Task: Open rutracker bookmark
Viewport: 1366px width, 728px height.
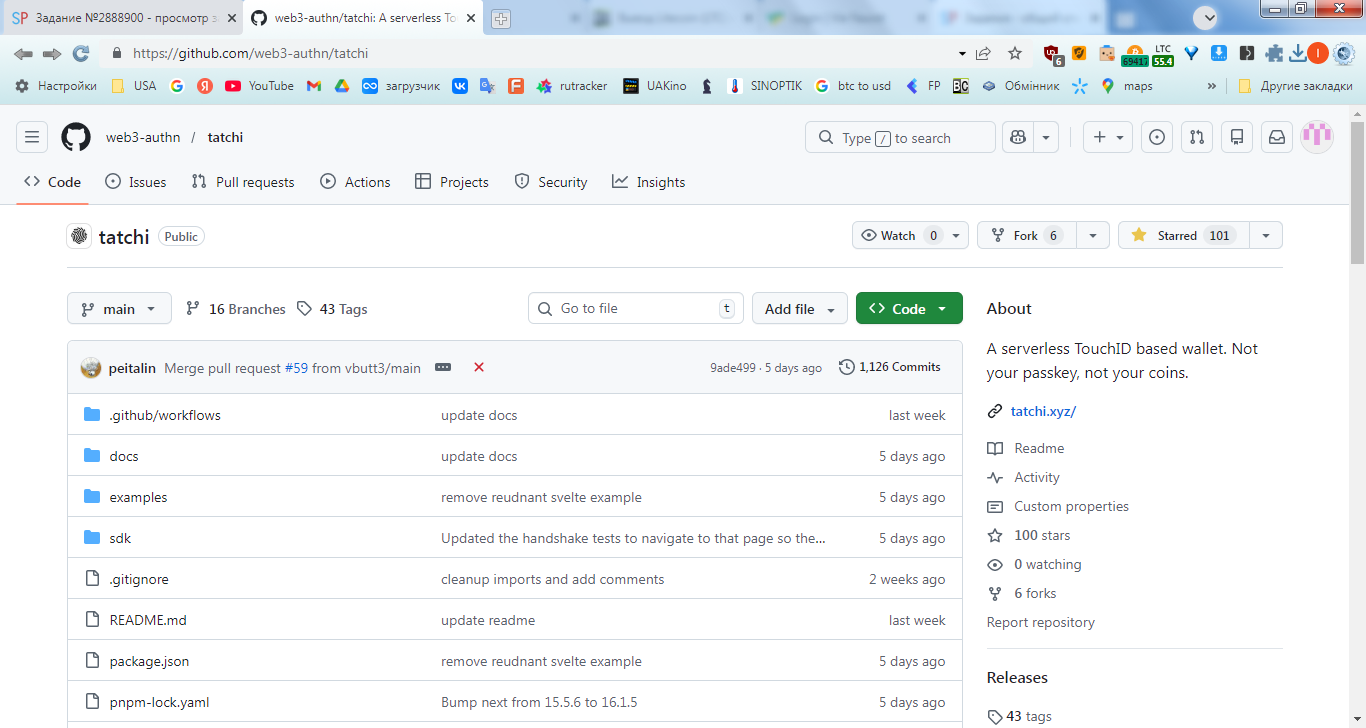Action: (x=573, y=86)
